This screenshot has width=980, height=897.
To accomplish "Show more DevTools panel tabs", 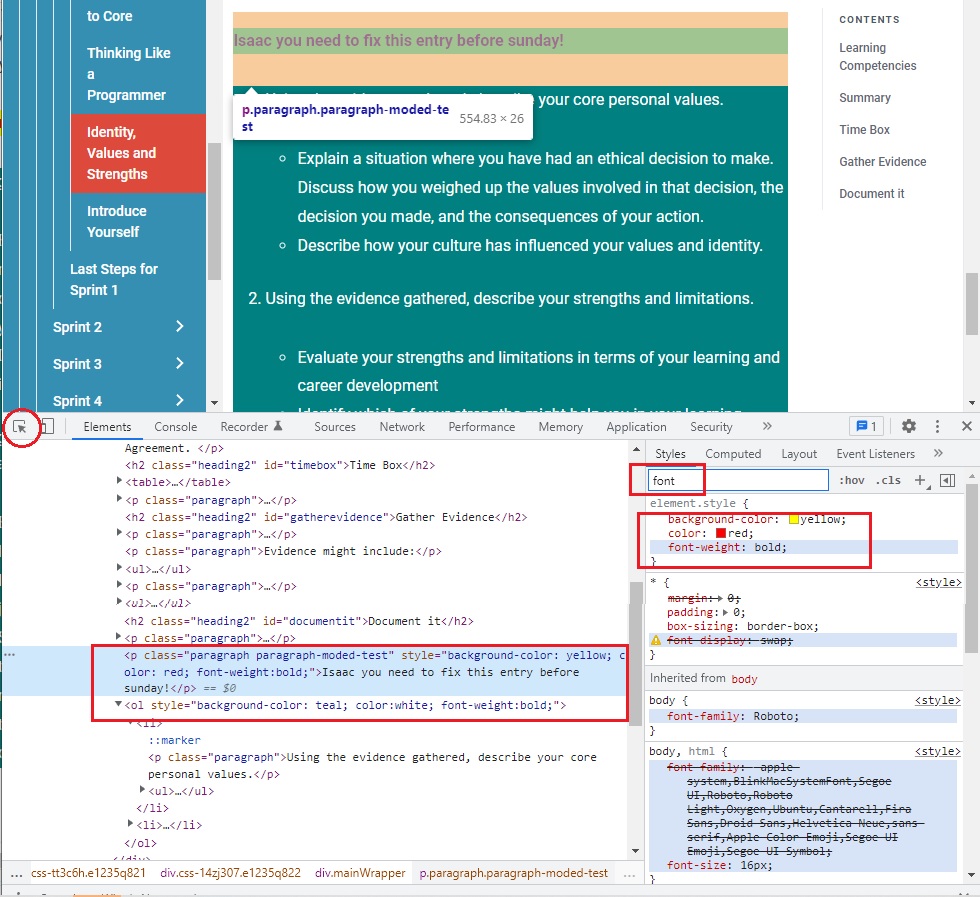I will click(767, 426).
